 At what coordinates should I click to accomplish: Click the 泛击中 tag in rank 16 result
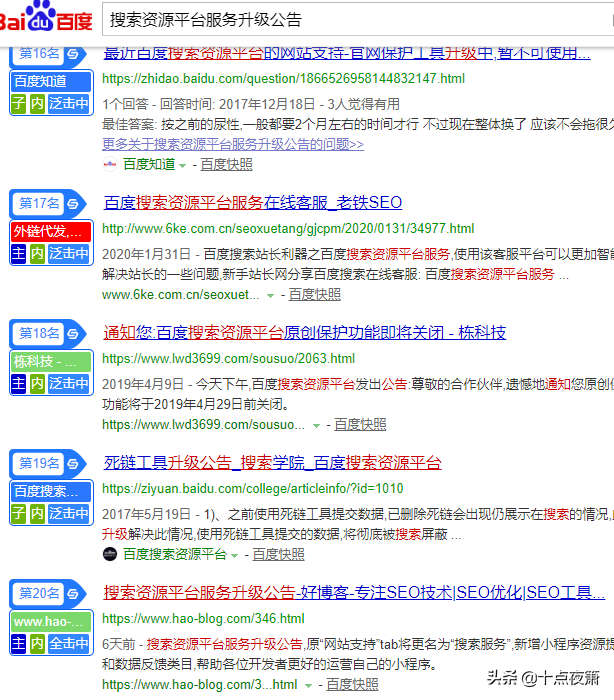68,104
